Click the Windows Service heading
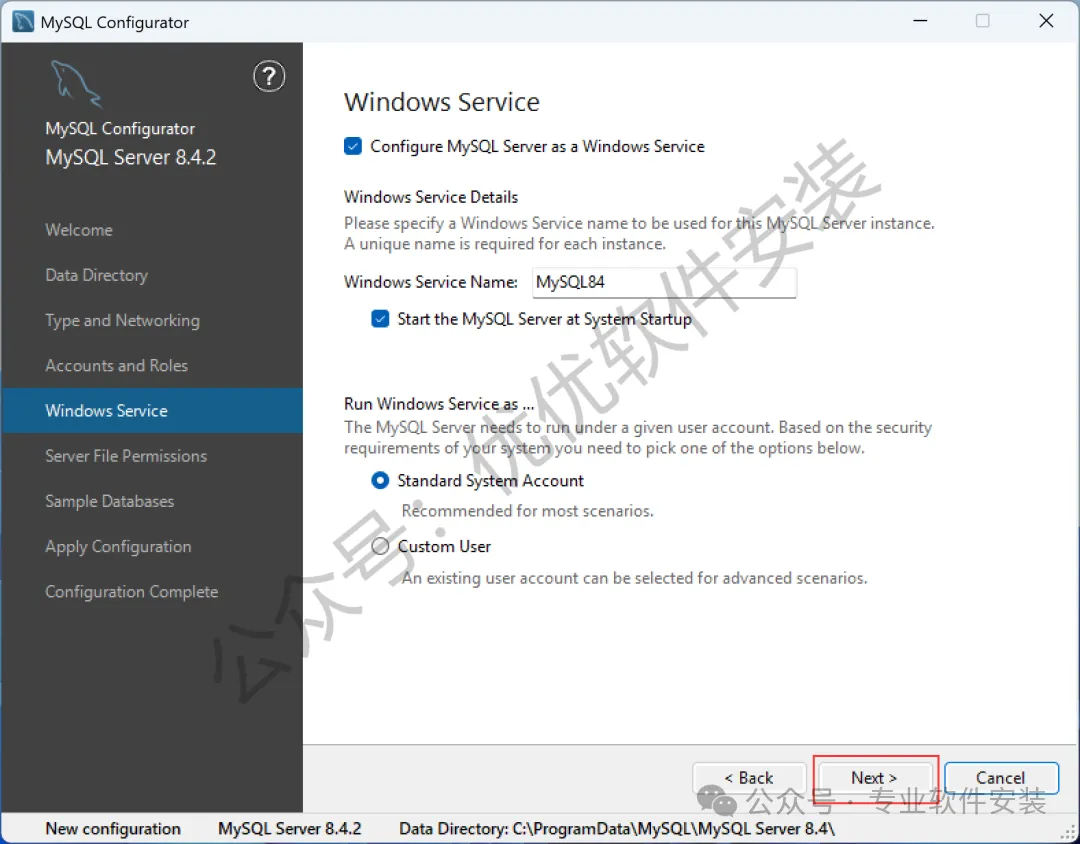 pos(442,102)
